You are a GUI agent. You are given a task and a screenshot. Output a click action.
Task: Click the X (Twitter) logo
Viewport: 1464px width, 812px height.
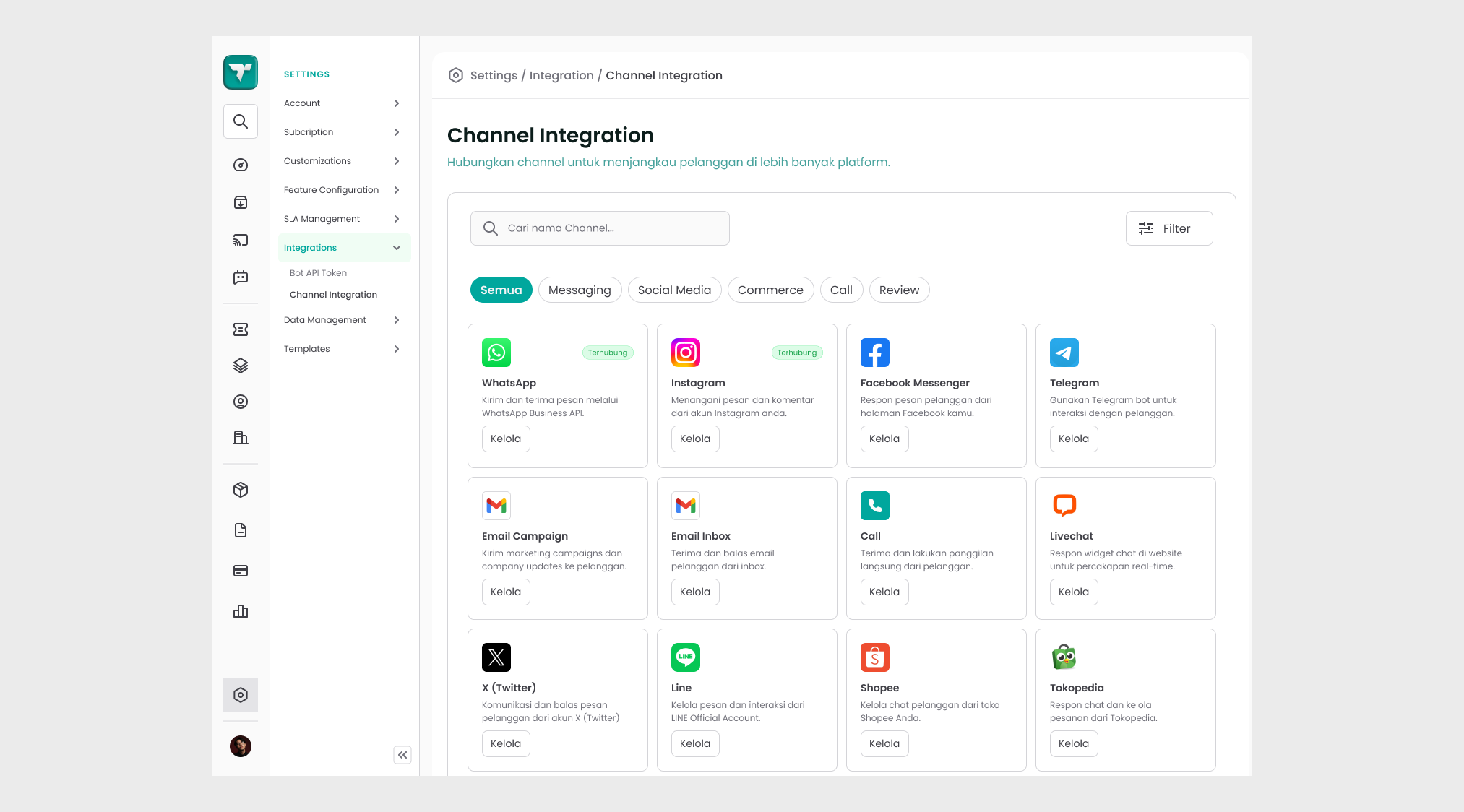(x=496, y=657)
